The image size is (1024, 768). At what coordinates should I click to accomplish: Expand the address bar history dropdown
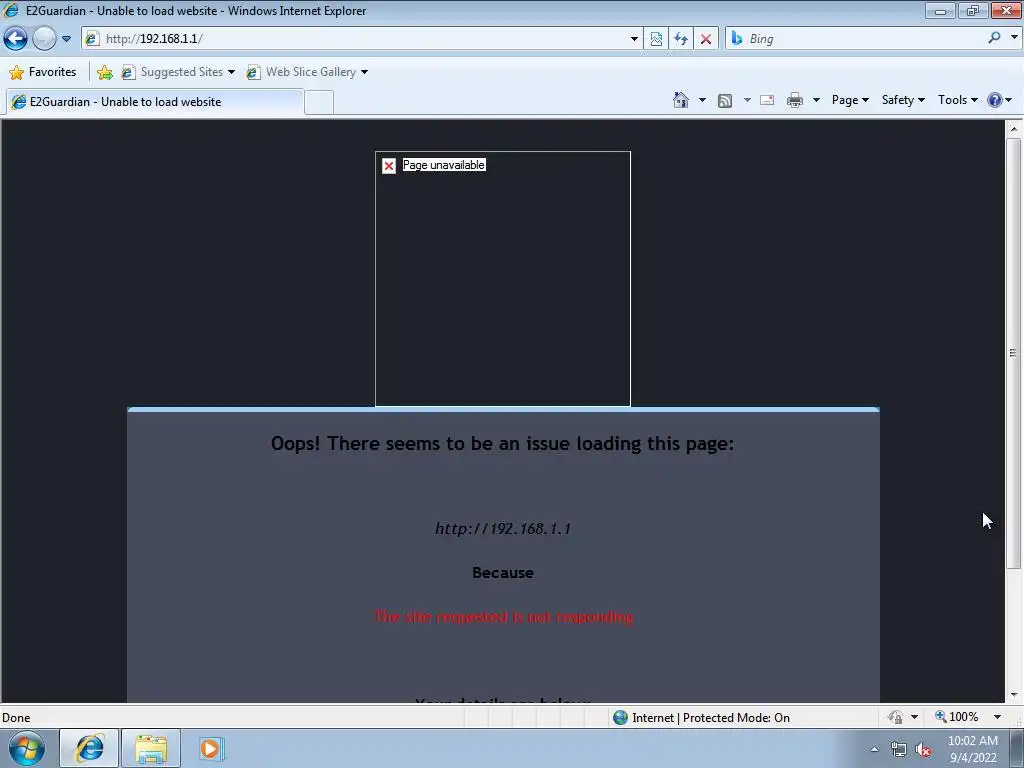coord(634,39)
